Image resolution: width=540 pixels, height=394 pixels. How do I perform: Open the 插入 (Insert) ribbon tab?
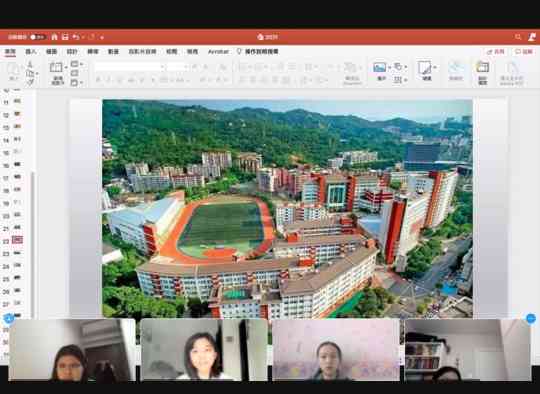point(31,52)
